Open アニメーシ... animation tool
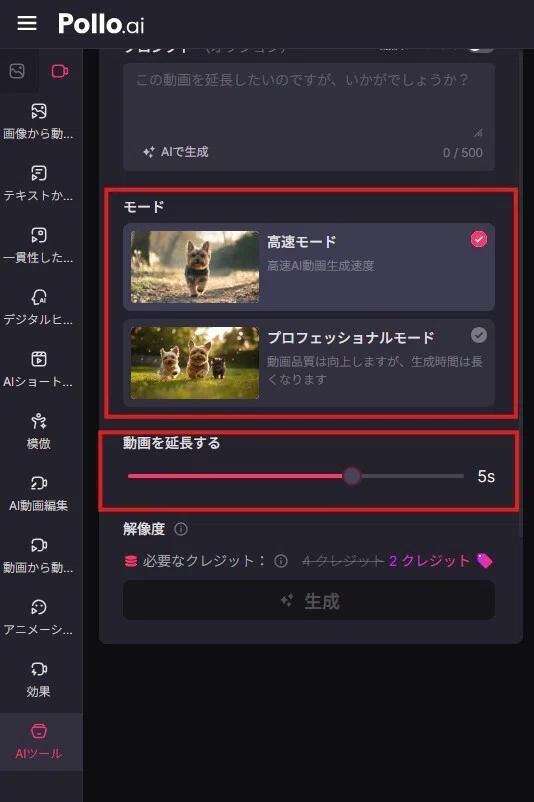This screenshot has height=802, width=534. 38,617
